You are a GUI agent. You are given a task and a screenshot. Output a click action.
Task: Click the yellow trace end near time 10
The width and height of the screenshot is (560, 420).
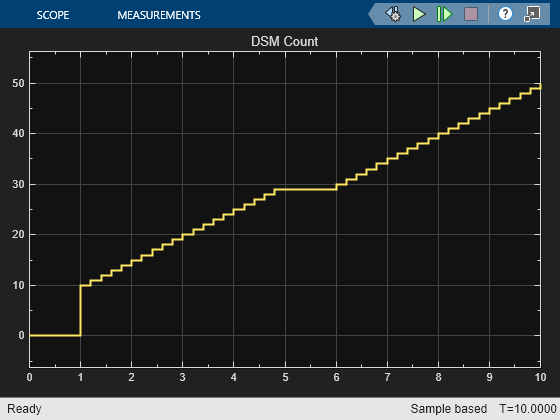click(x=540, y=86)
